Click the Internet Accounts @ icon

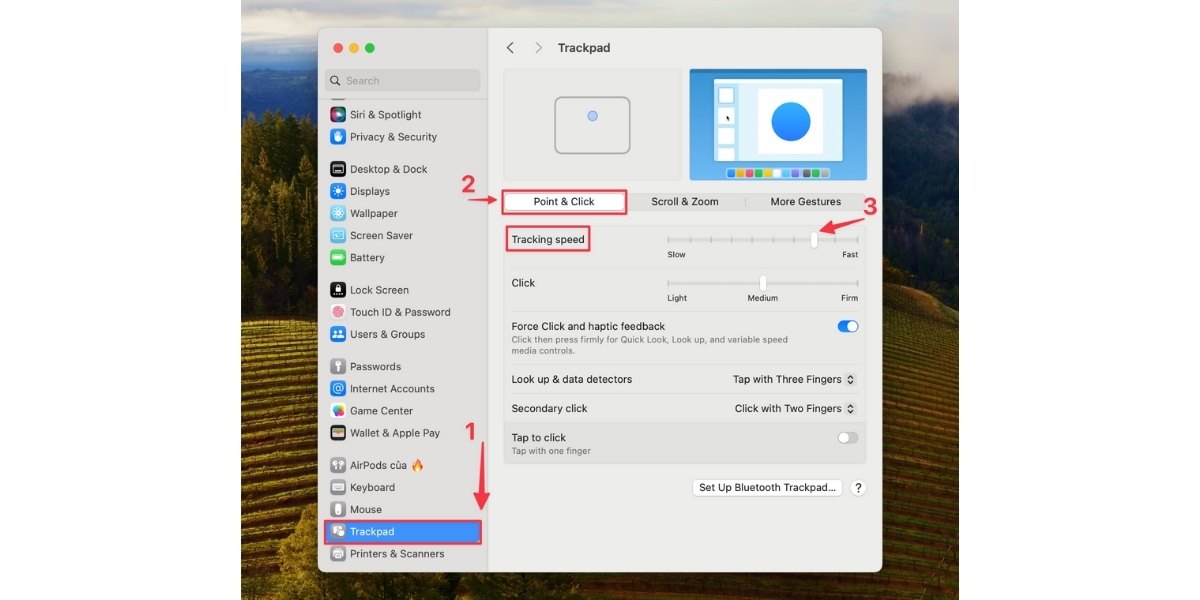pyautogui.click(x=338, y=388)
